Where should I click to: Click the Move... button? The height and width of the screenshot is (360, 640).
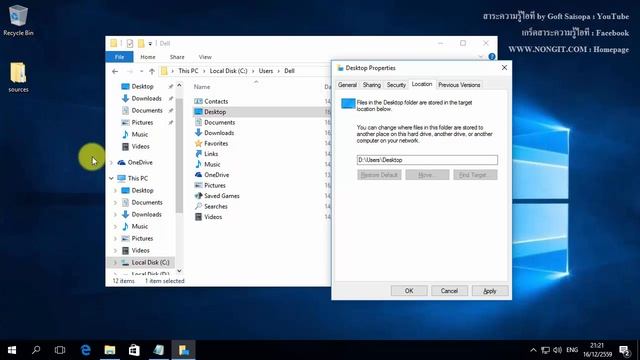[427, 175]
